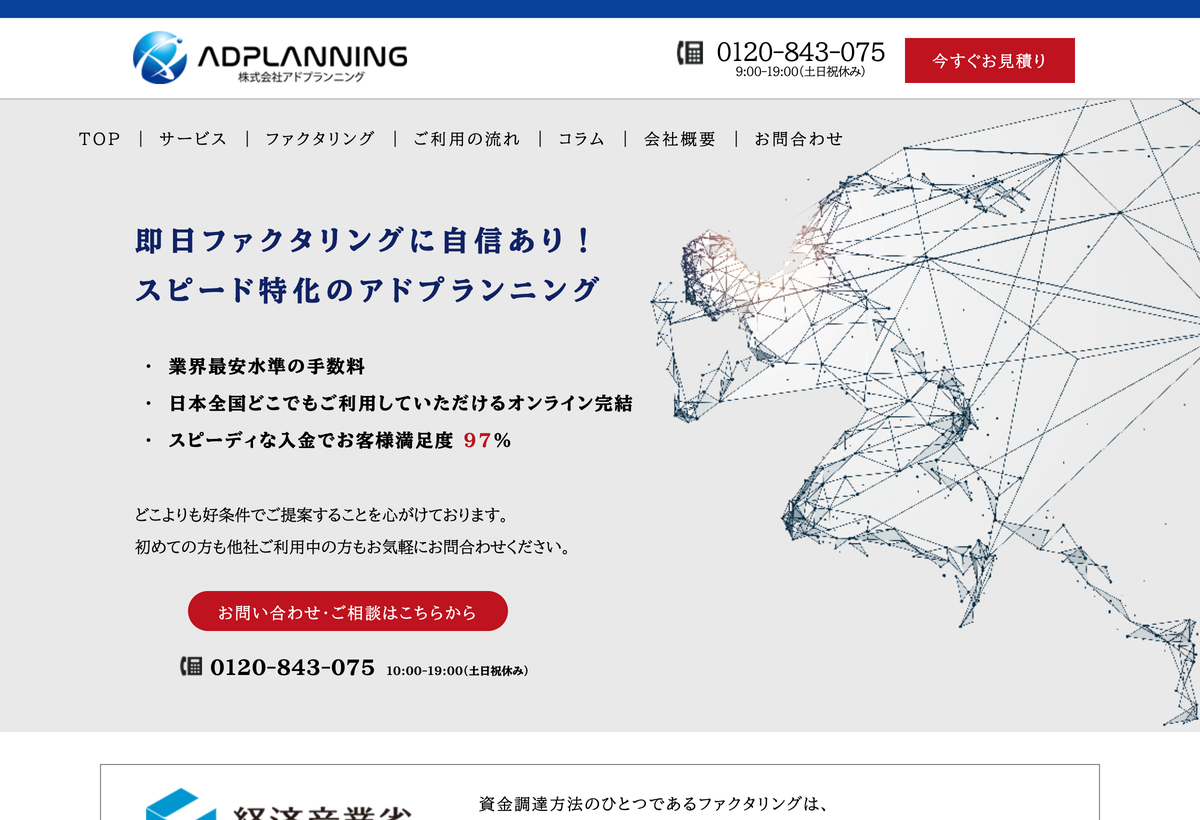Open the ご利用の流れ menu item
The width and height of the screenshot is (1200, 820).
[x=466, y=139]
